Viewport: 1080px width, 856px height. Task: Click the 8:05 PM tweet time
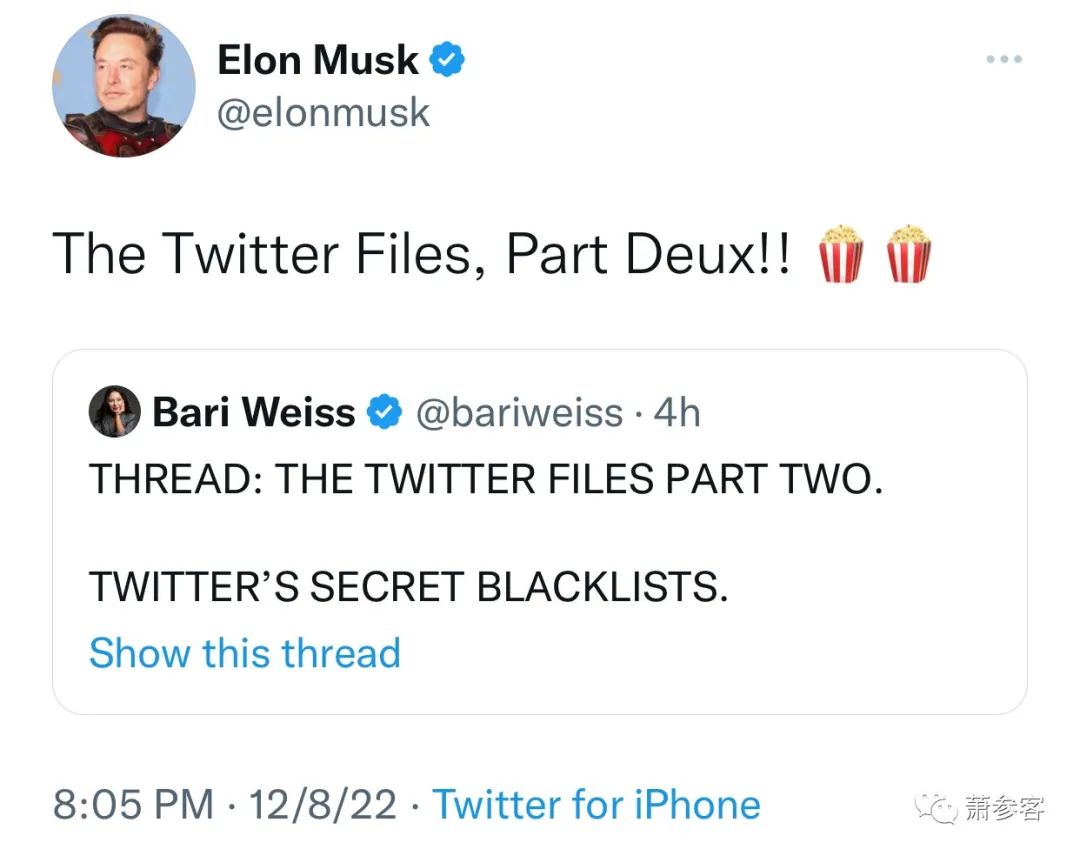133,805
